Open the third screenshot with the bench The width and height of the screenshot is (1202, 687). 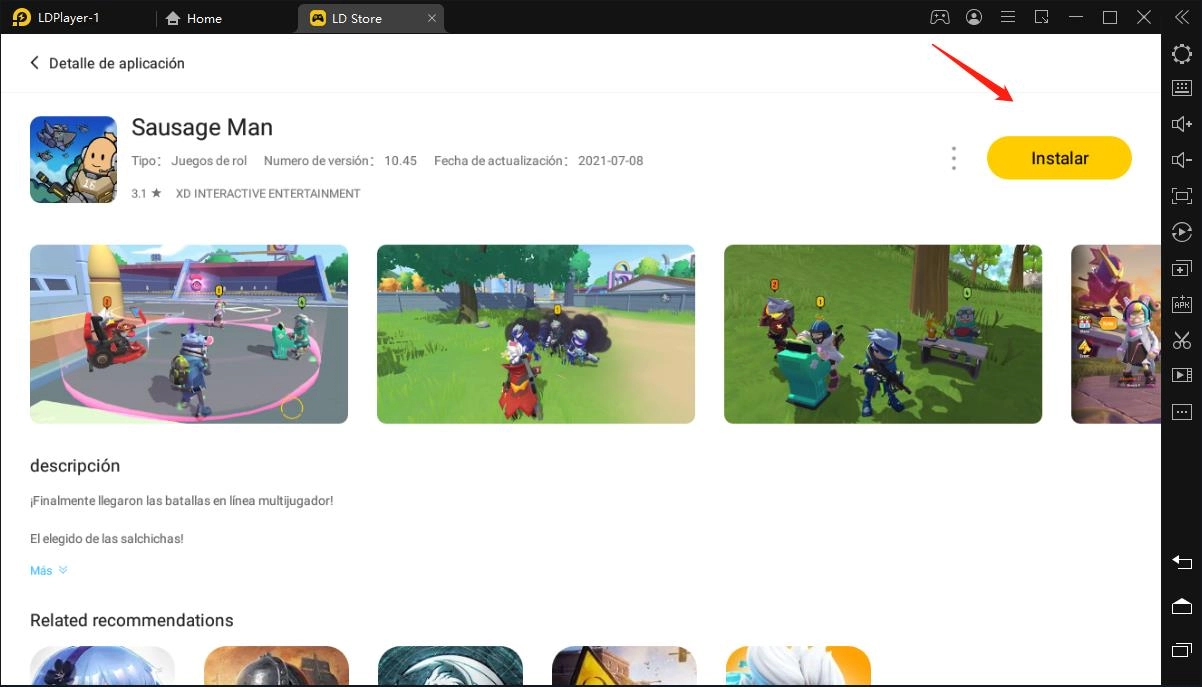point(883,334)
